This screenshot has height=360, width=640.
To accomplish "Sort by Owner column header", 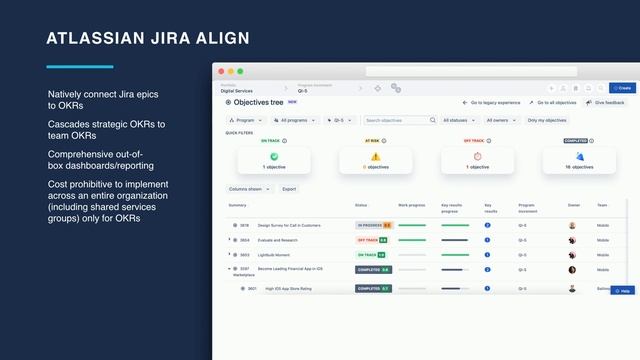I will click(573, 205).
